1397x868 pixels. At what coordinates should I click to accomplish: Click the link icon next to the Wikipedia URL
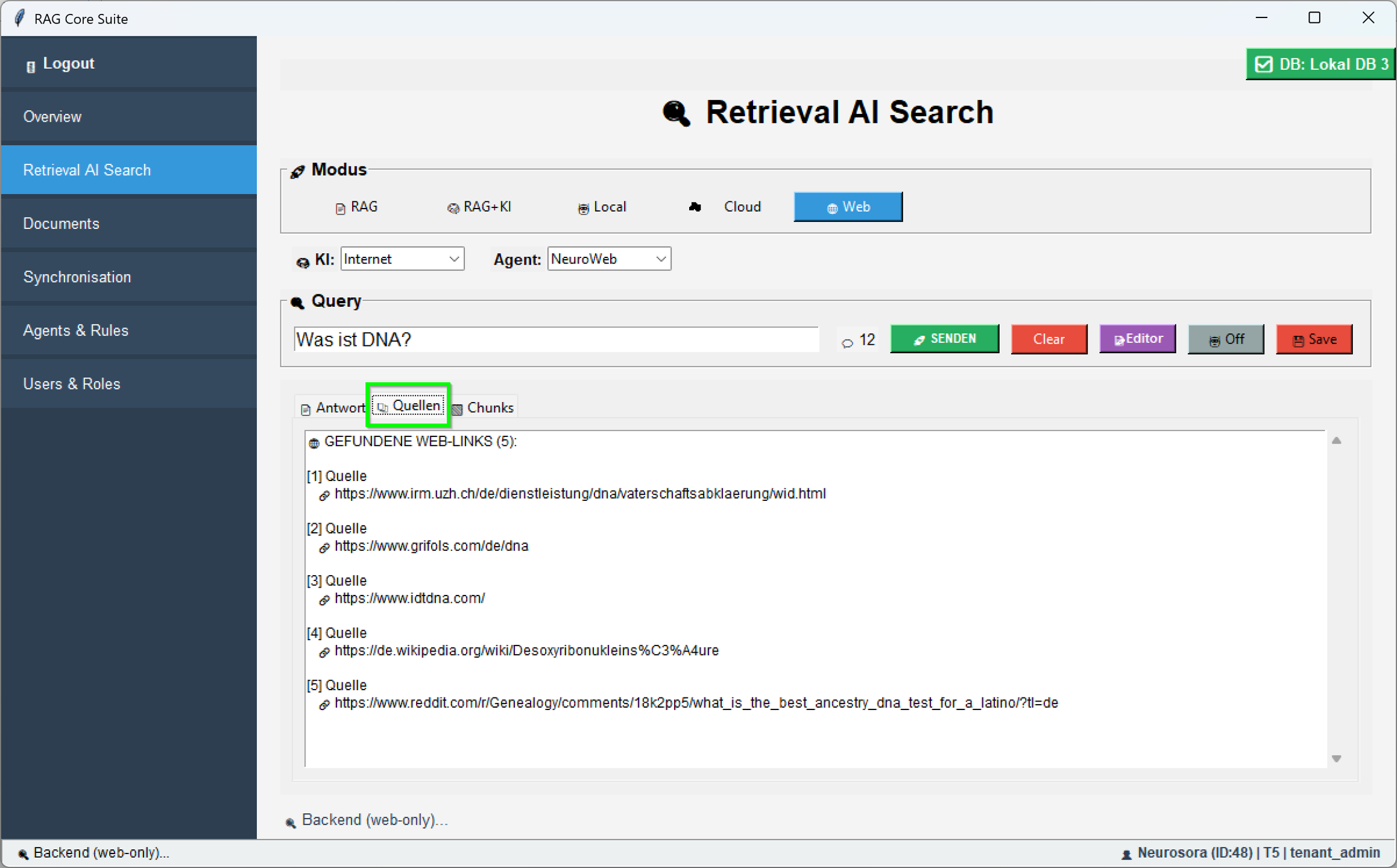324,652
